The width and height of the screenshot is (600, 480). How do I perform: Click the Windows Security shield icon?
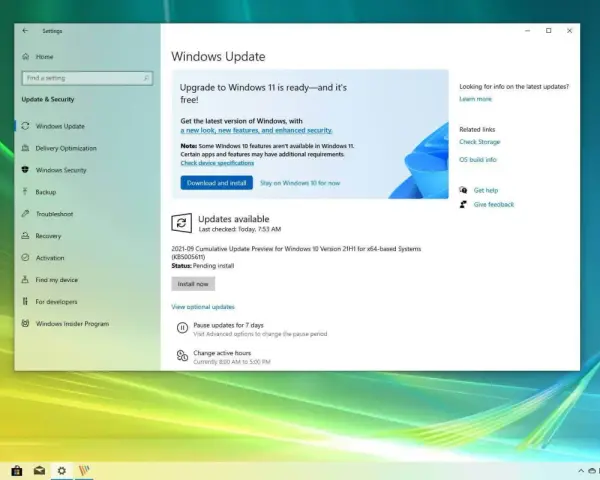(25, 170)
